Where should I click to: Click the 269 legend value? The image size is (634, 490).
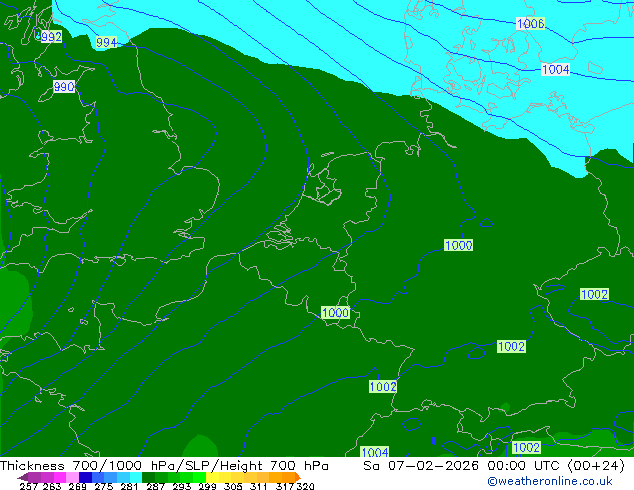coord(78,486)
